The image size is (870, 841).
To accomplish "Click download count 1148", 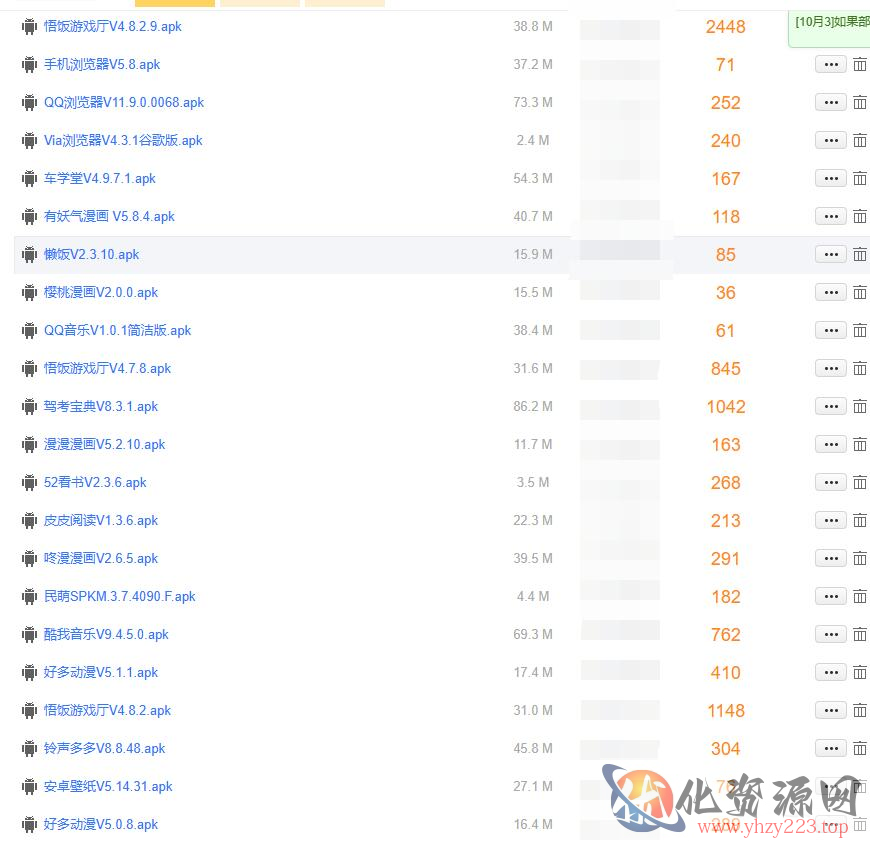I will pyautogui.click(x=726, y=711).
